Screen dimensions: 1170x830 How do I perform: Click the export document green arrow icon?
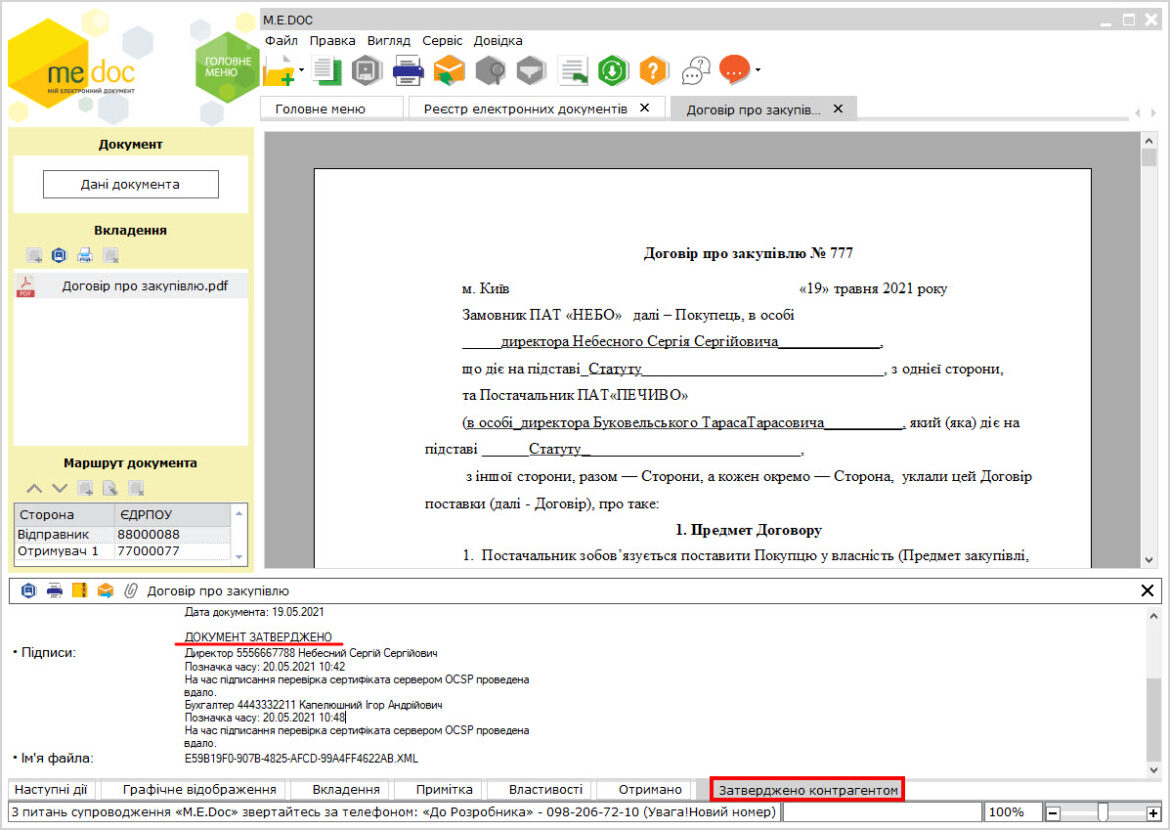point(573,71)
